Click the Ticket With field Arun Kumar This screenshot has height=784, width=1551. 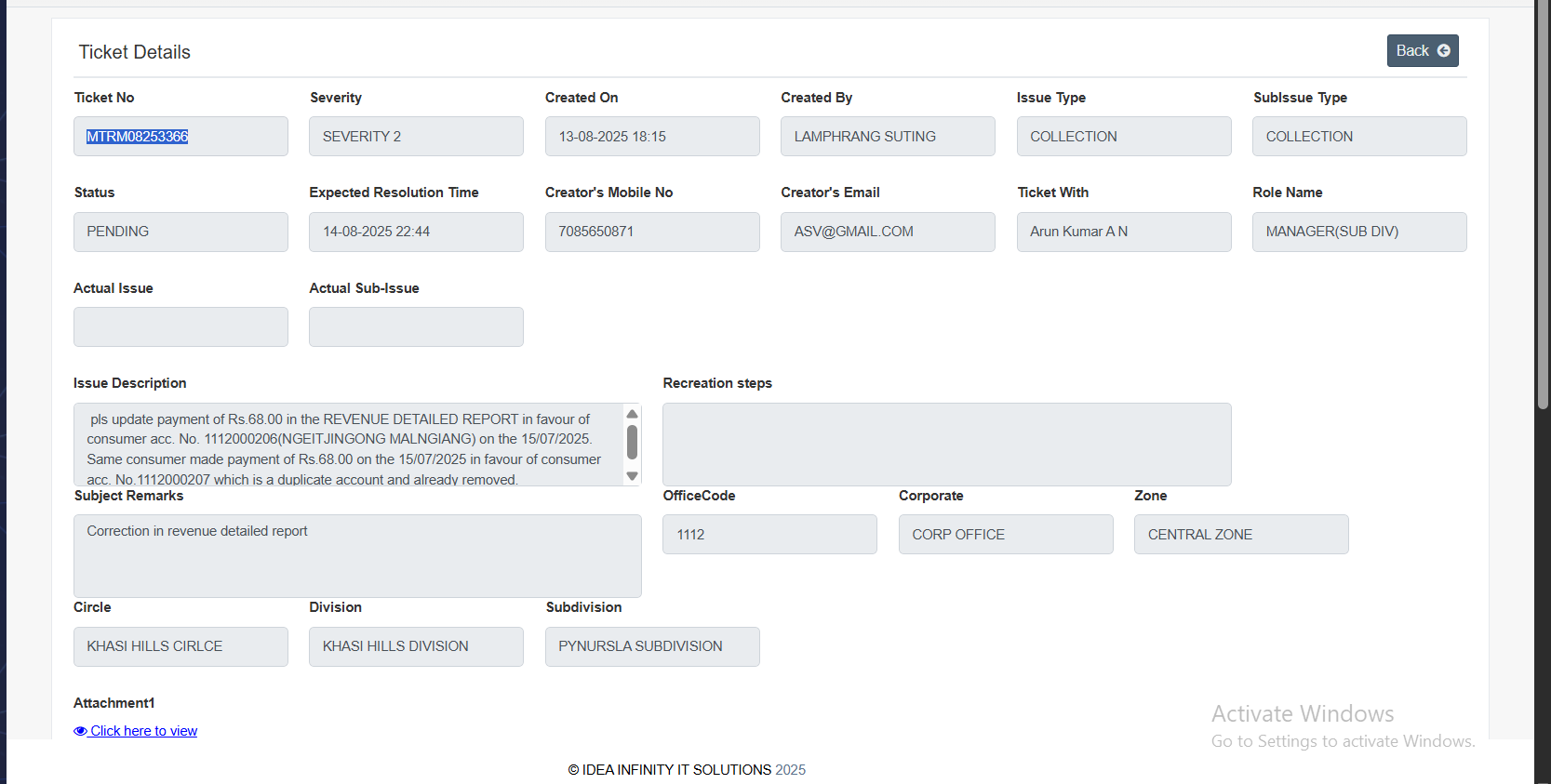coord(1123,232)
